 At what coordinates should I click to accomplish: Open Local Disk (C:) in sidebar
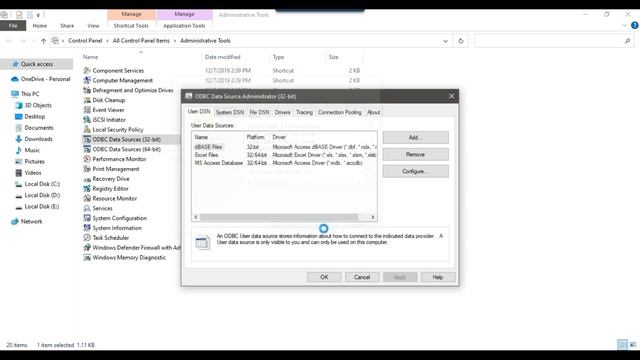click(38, 184)
